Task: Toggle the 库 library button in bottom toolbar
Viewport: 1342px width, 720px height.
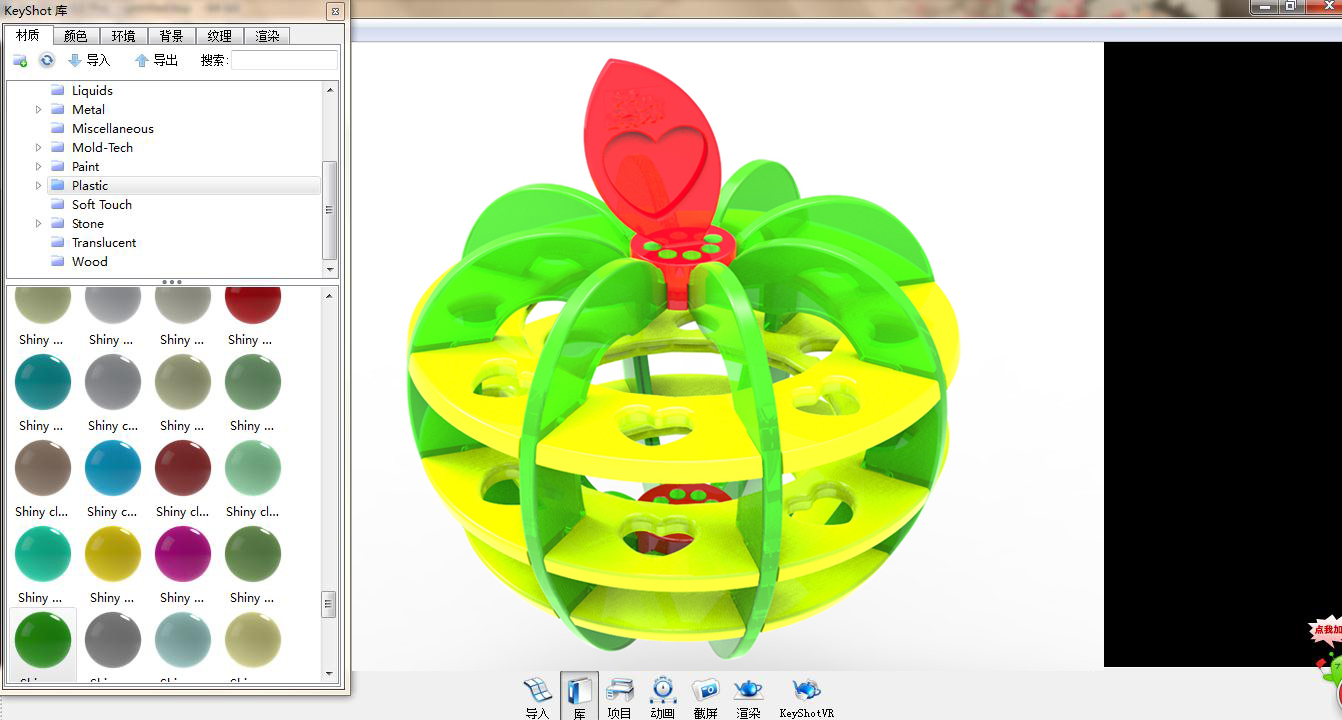Action: 579,697
